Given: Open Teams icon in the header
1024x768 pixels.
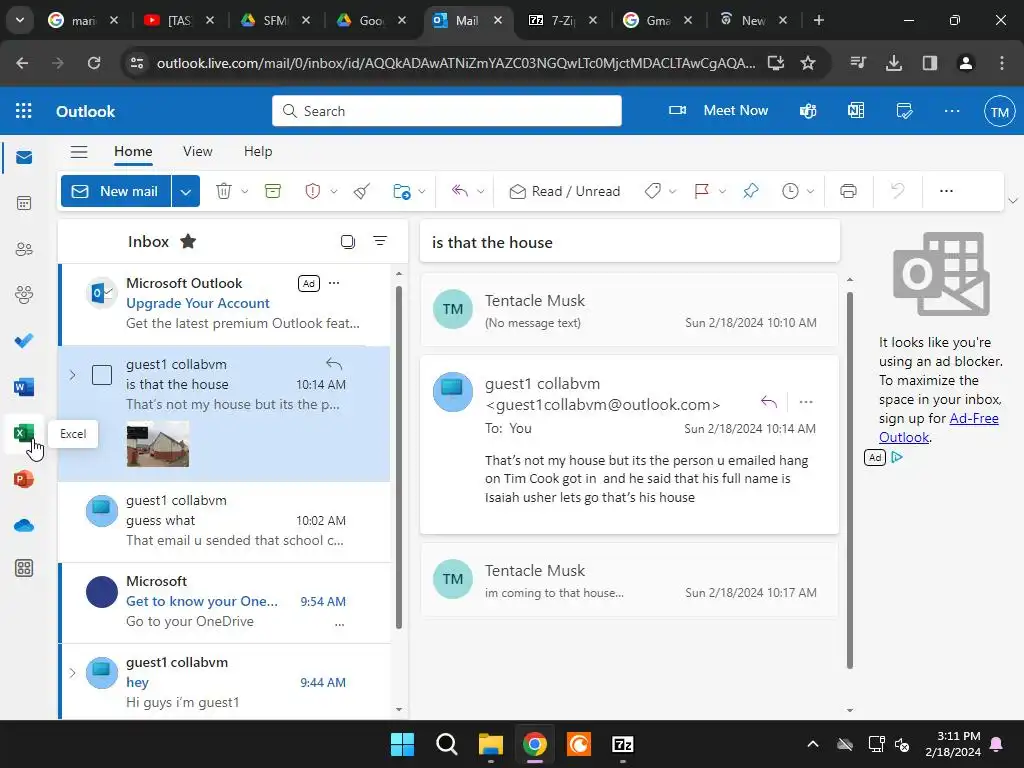Looking at the screenshot, I should [808, 110].
